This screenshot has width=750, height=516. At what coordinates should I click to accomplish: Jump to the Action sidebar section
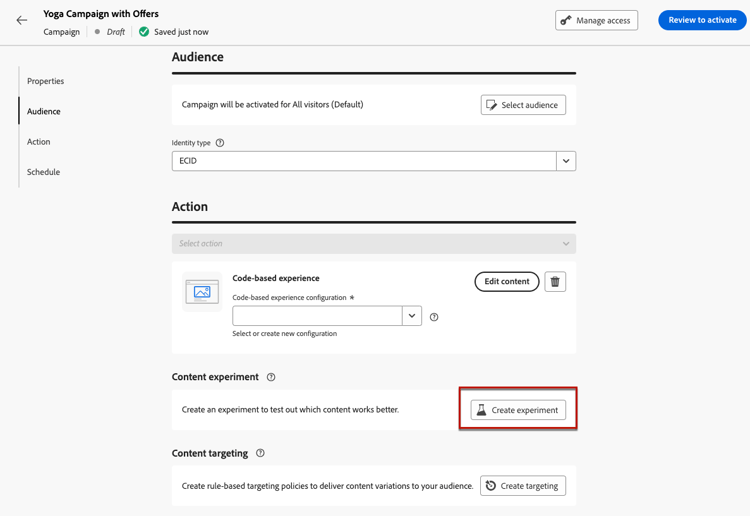(x=39, y=142)
